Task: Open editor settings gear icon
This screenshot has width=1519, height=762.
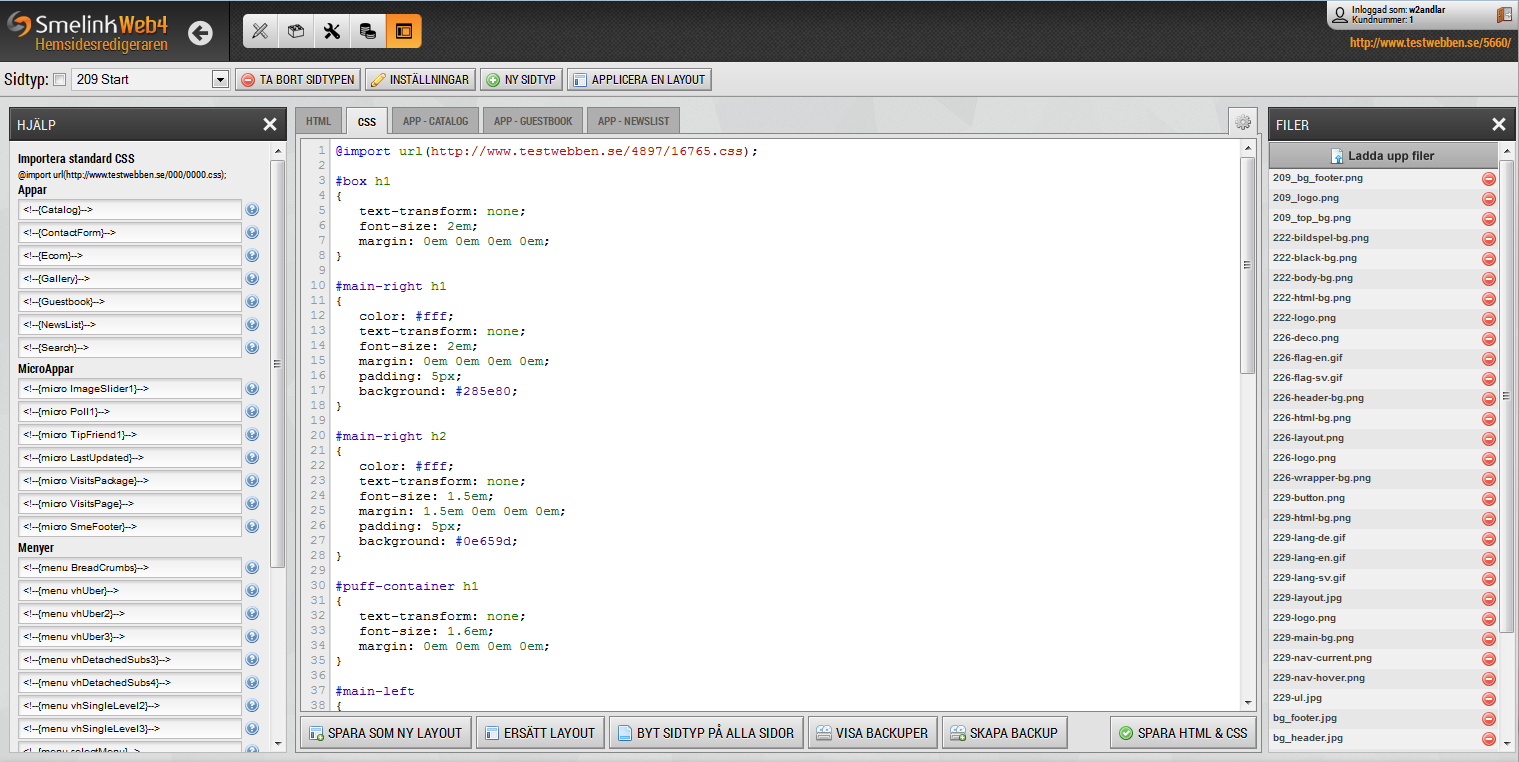Action: click(1243, 122)
